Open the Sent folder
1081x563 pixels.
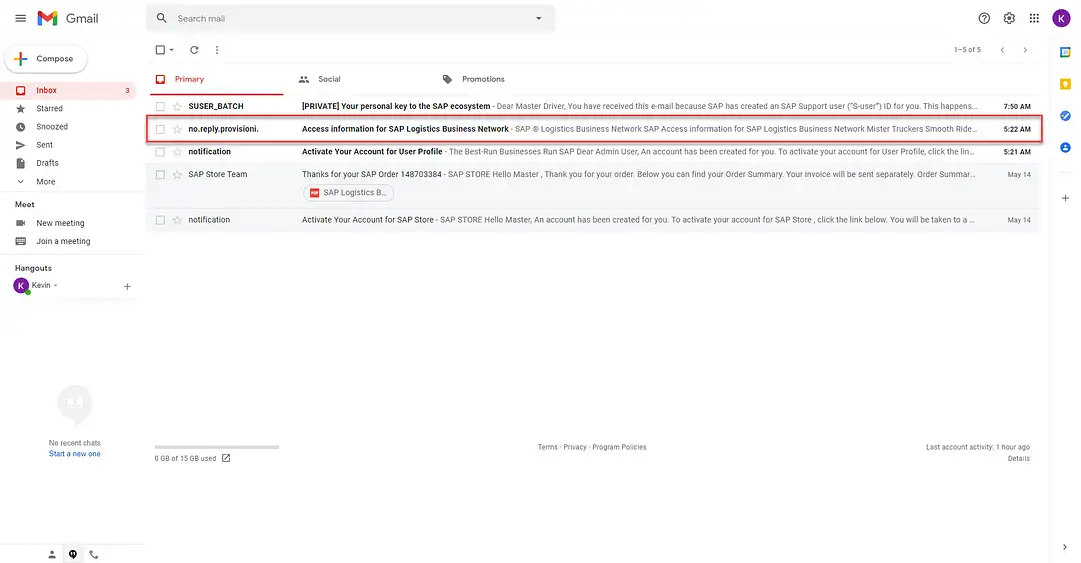tap(44, 145)
